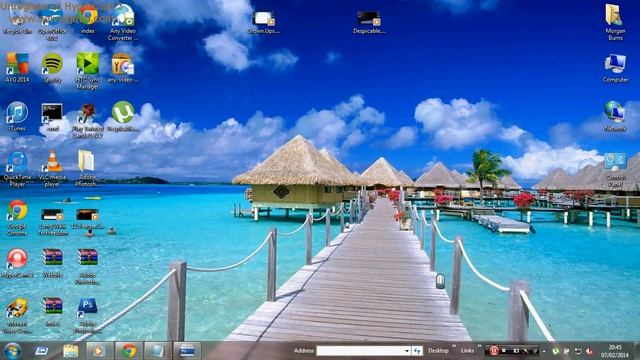The image size is (640, 360).
Task: Select the Long Walk to Freedom video file
Action: point(52,222)
